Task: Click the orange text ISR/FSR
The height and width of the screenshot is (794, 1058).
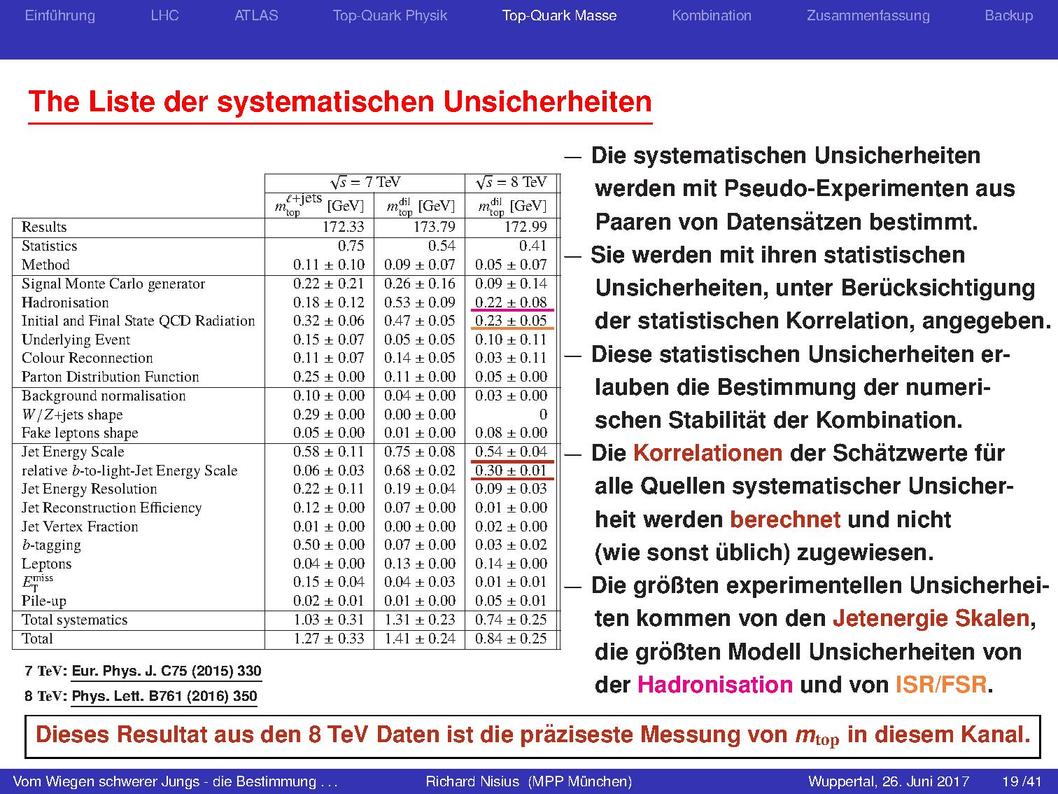Action: tap(941, 685)
